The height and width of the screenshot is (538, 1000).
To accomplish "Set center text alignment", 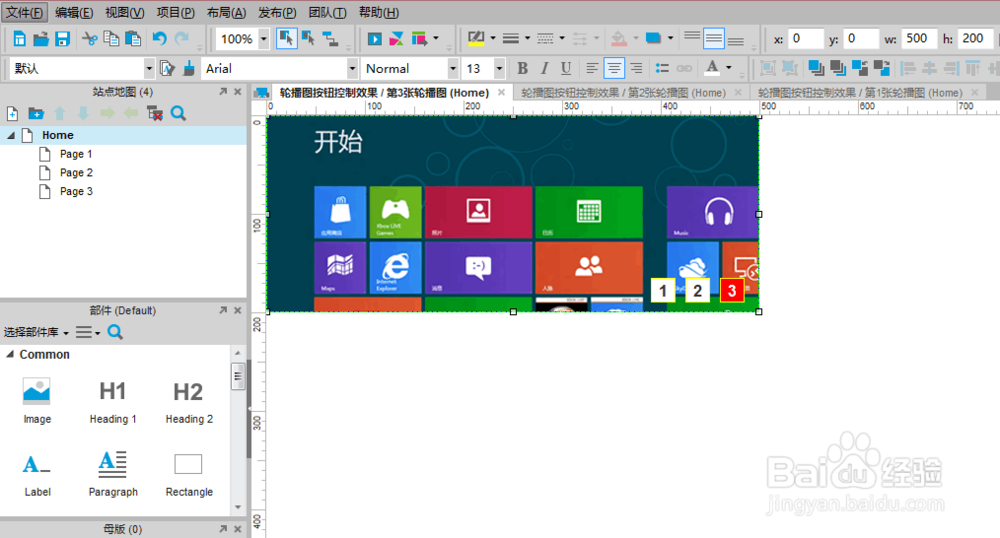I will coord(614,68).
